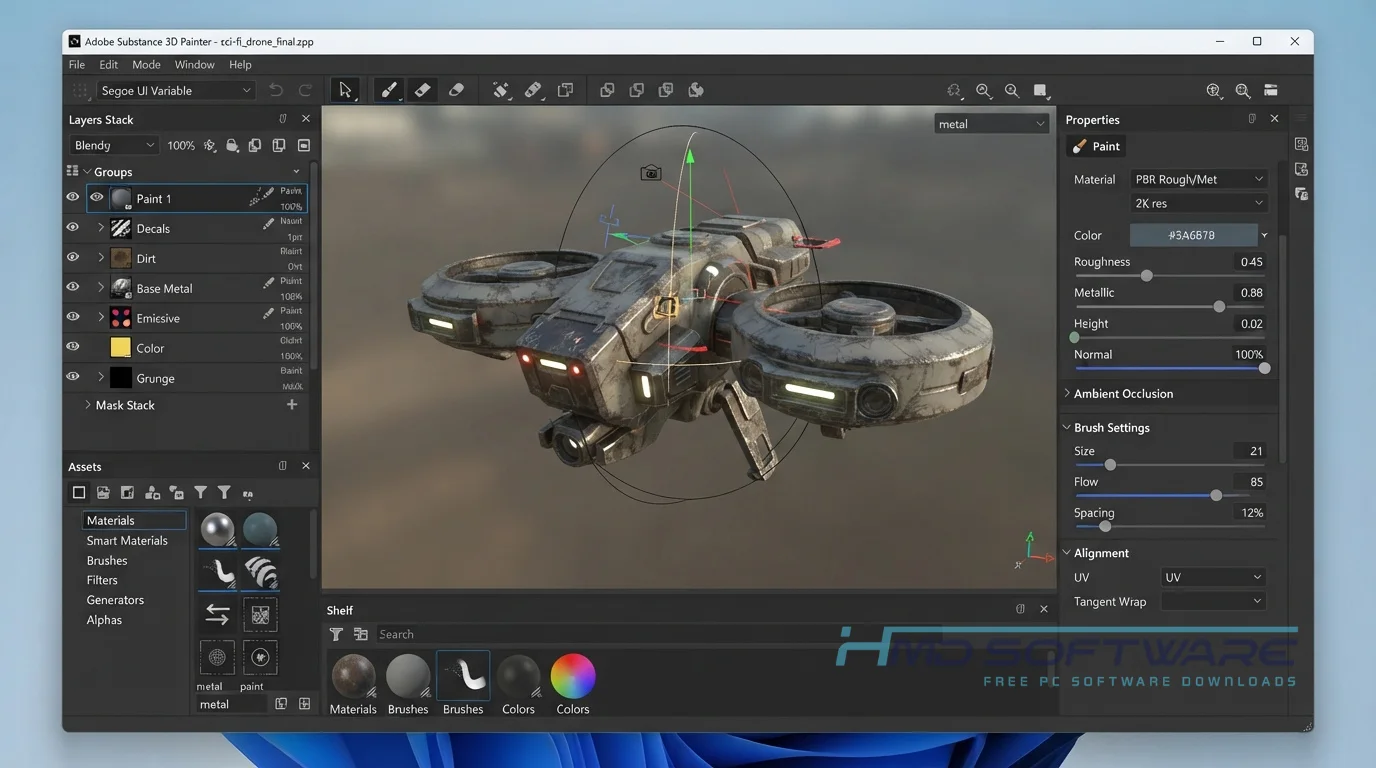
Task: Toggle the Emicsive layer eye icon
Action: [73, 317]
